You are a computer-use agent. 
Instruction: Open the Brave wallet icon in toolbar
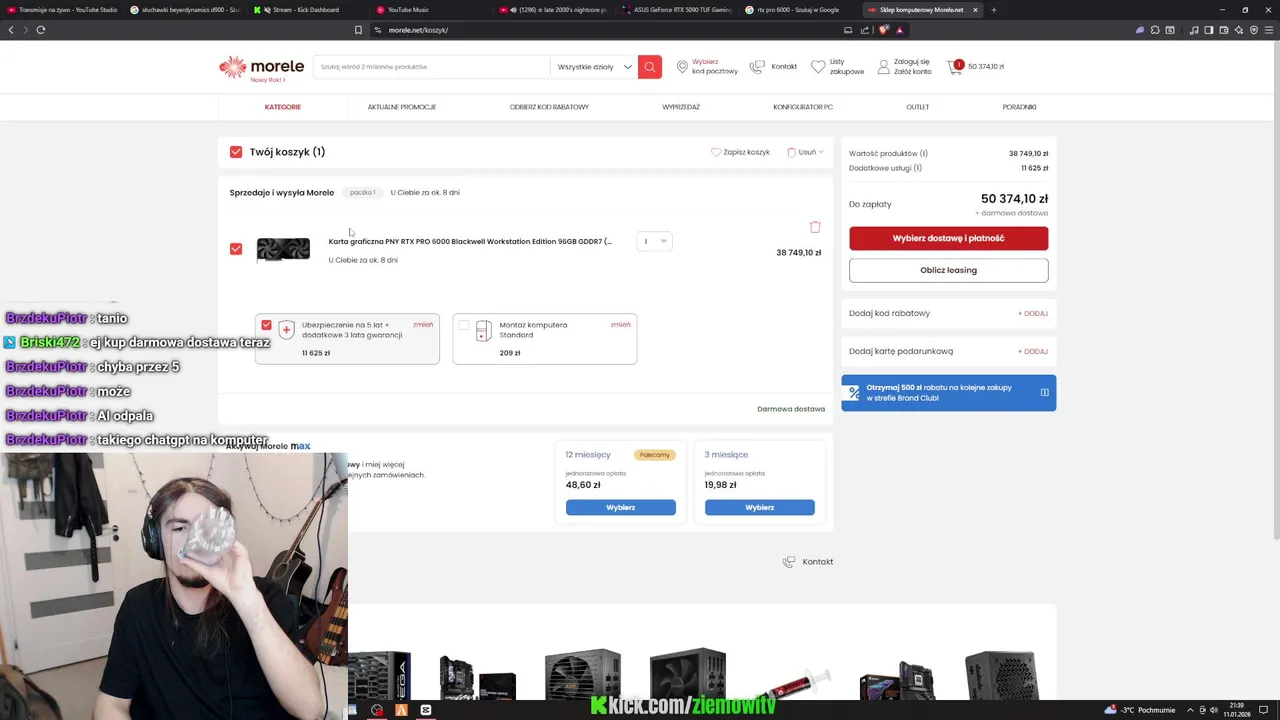[x=1224, y=30]
